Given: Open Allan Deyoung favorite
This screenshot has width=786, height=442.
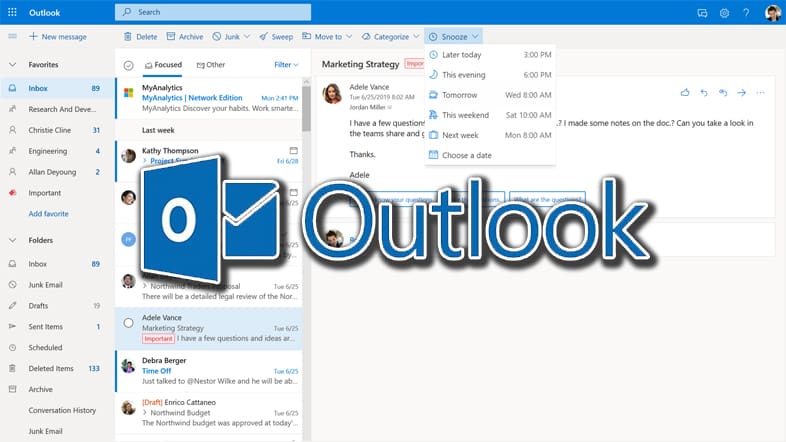Looking at the screenshot, I should pyautogui.click(x=56, y=172).
